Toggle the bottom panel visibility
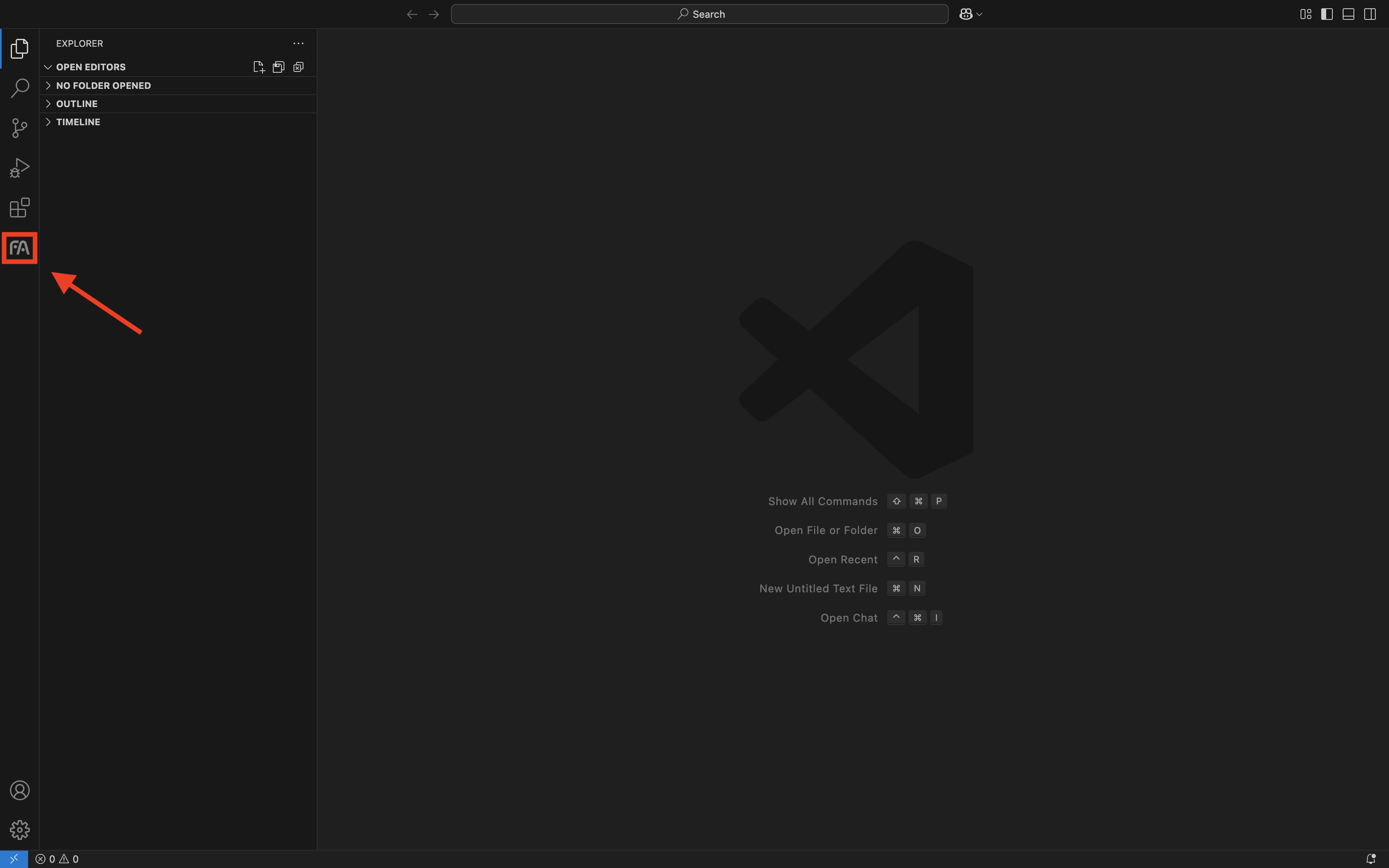 [1348, 14]
